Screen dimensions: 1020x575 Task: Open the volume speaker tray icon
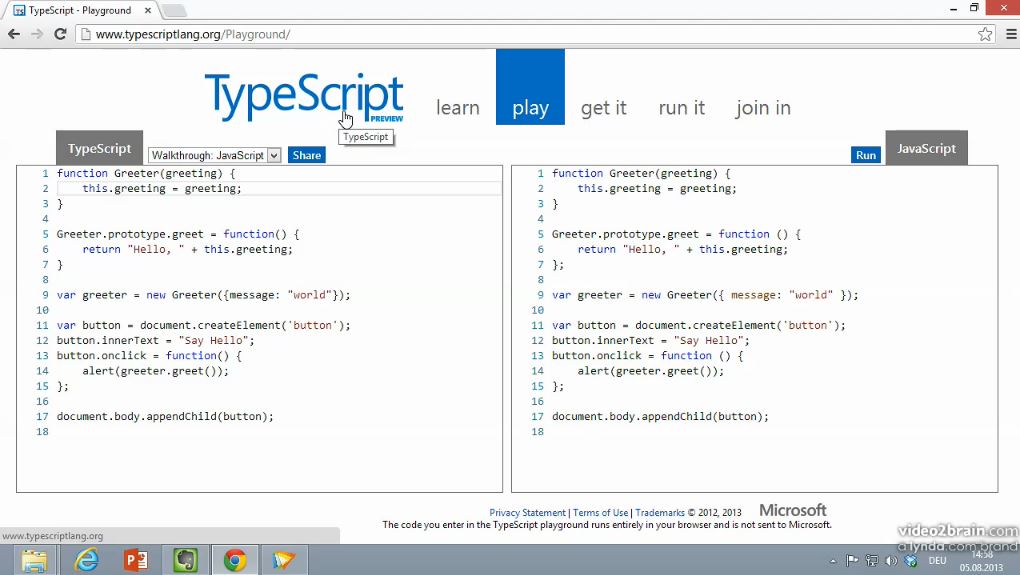tap(891, 561)
